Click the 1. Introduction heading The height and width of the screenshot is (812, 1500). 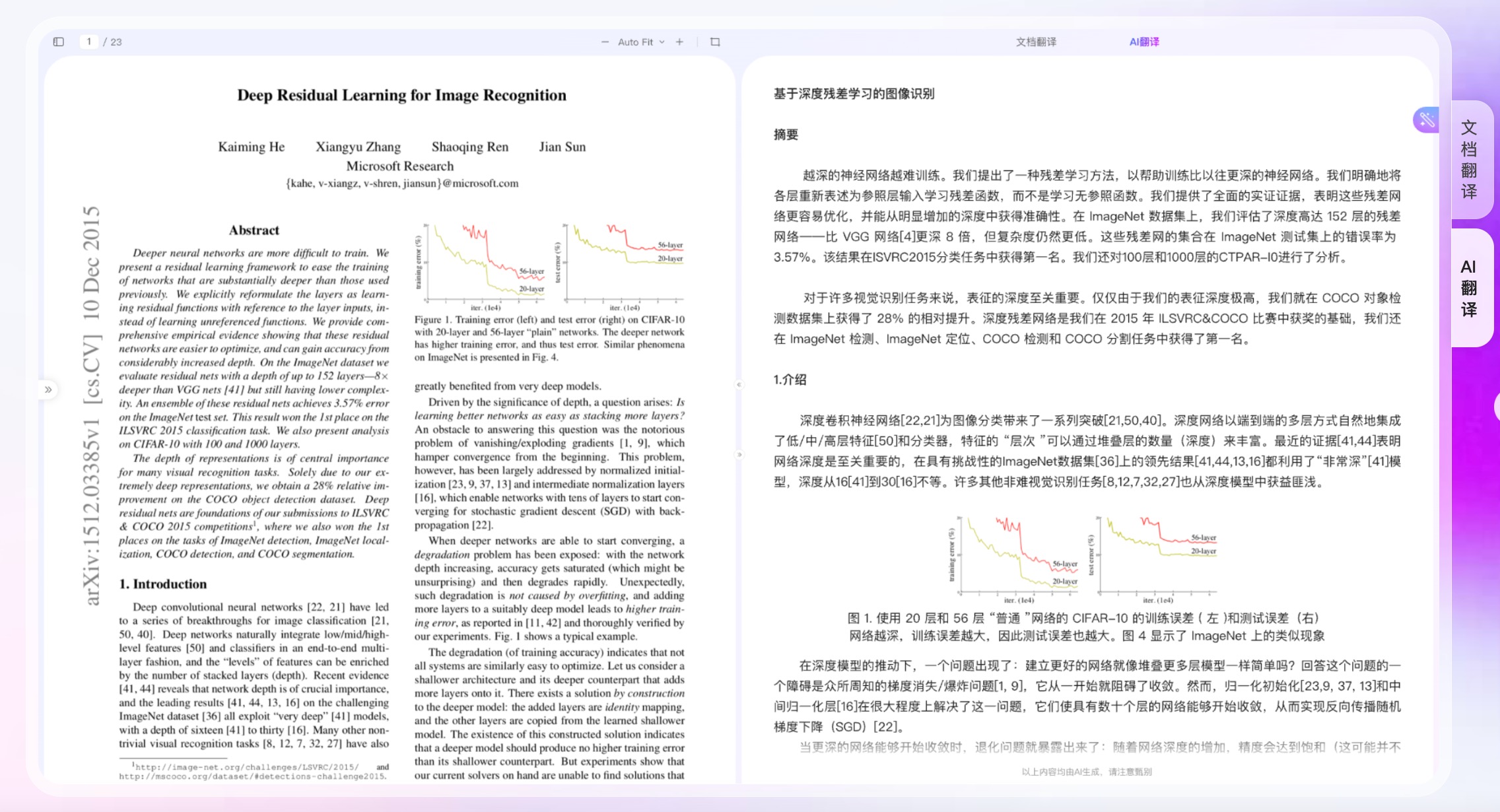pos(163,584)
